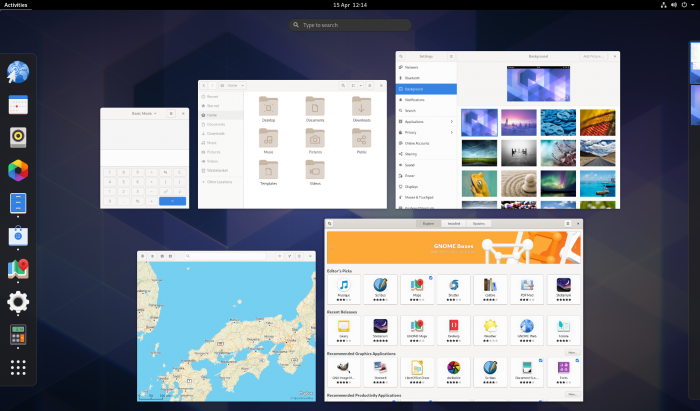Show Applications grid at dock bottom
This screenshot has height=411, width=700.
click(18, 368)
